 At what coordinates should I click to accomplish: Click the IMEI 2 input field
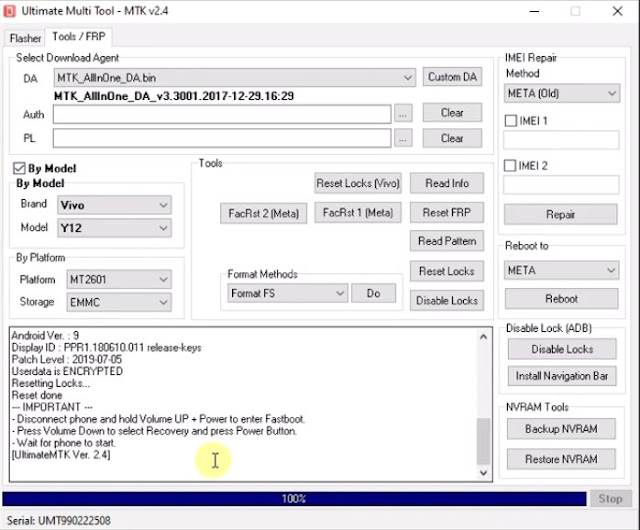tap(561, 185)
